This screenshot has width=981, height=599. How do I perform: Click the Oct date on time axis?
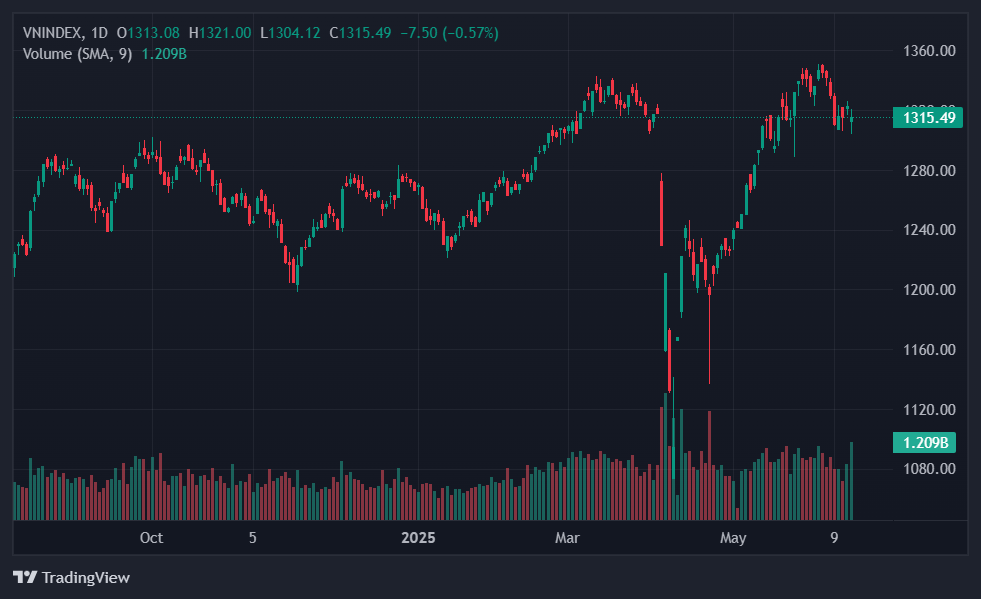[151, 538]
